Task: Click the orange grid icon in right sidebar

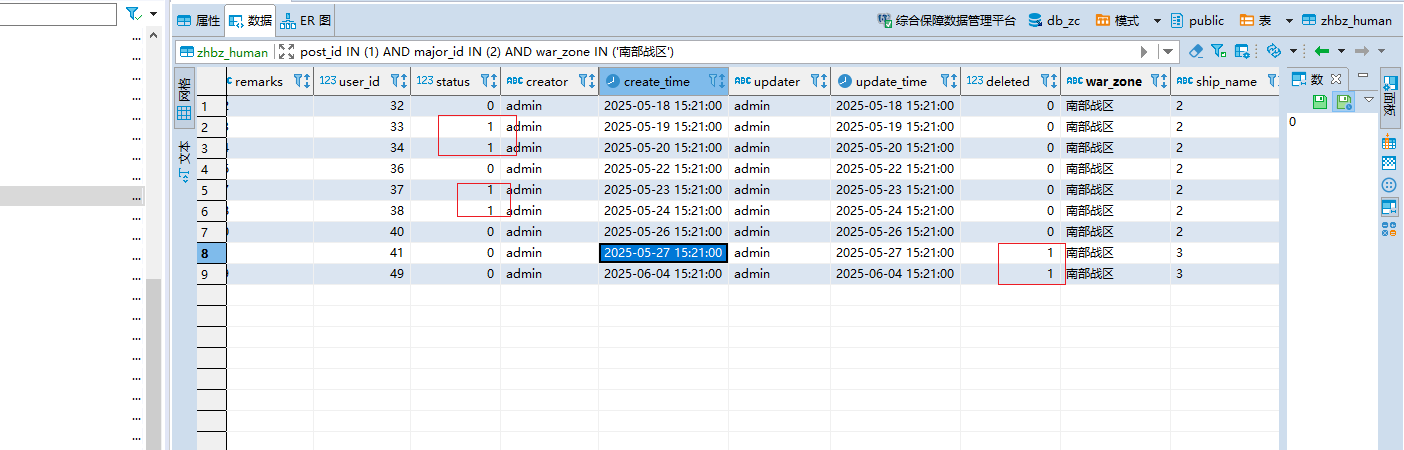Action: click(1389, 144)
